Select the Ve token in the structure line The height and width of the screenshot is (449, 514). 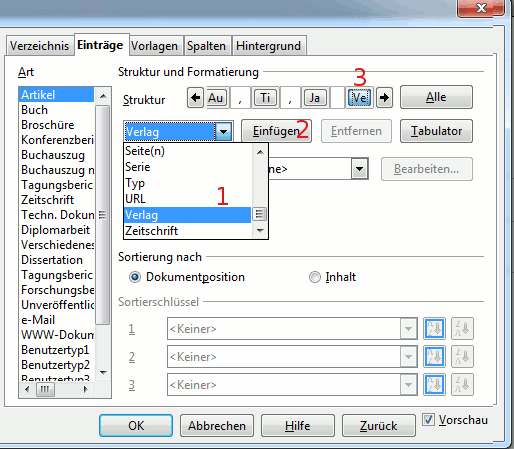coord(360,98)
